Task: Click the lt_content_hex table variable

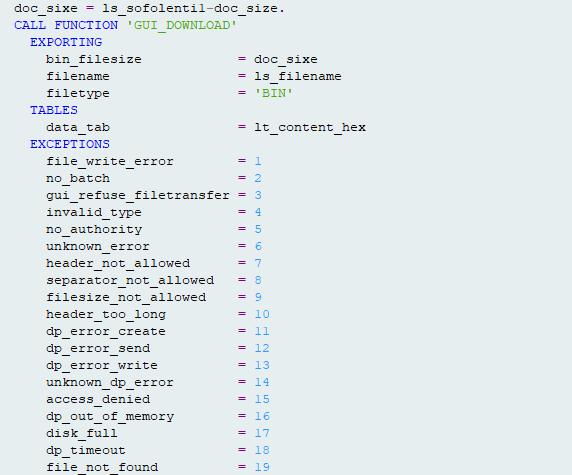Action: 310,127
